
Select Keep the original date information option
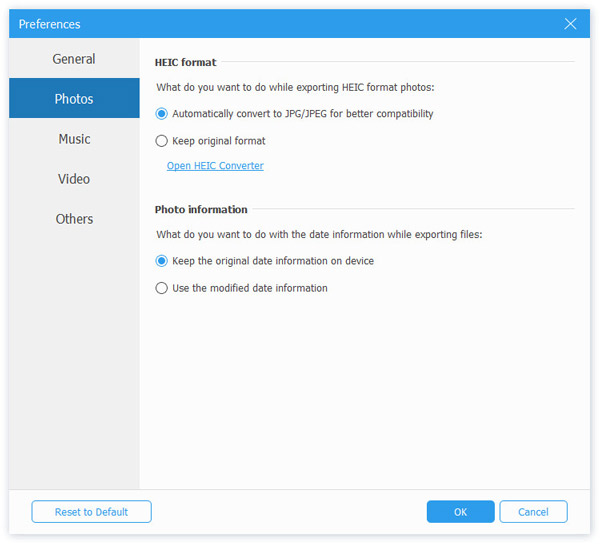161,261
